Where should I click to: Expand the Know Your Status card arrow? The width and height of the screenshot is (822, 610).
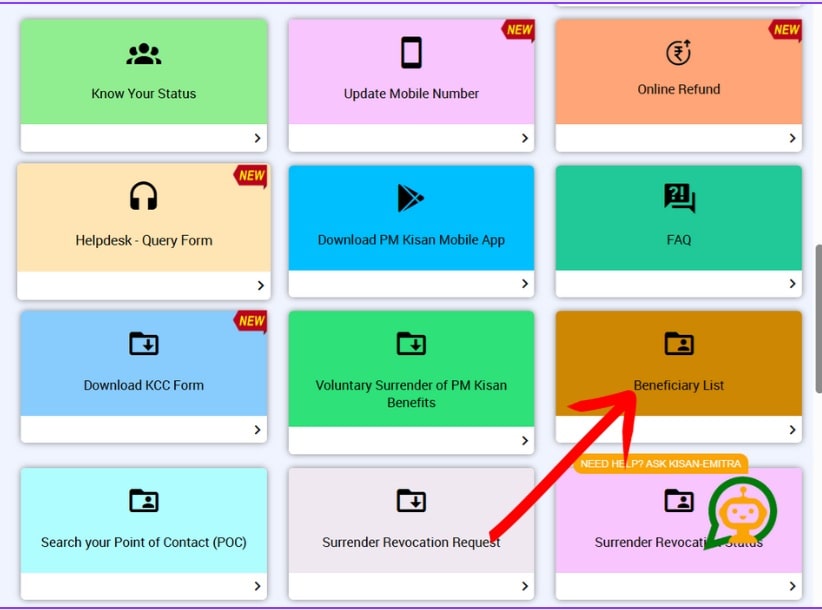pyautogui.click(x=257, y=138)
